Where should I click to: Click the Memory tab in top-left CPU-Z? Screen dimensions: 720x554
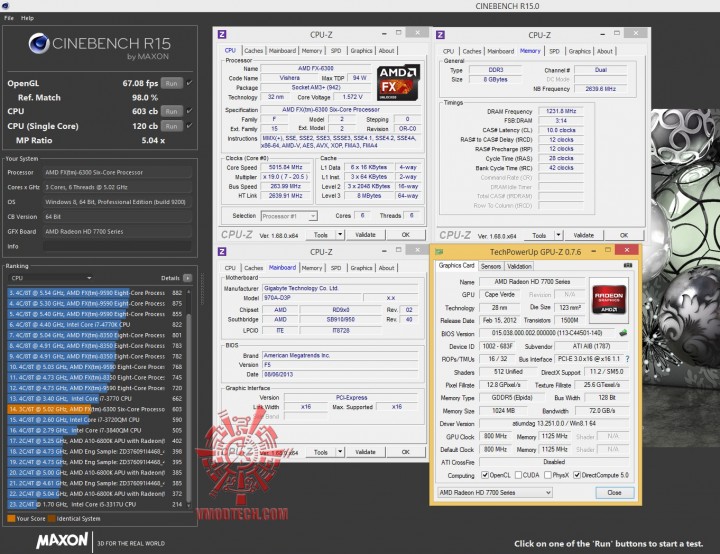click(312, 51)
